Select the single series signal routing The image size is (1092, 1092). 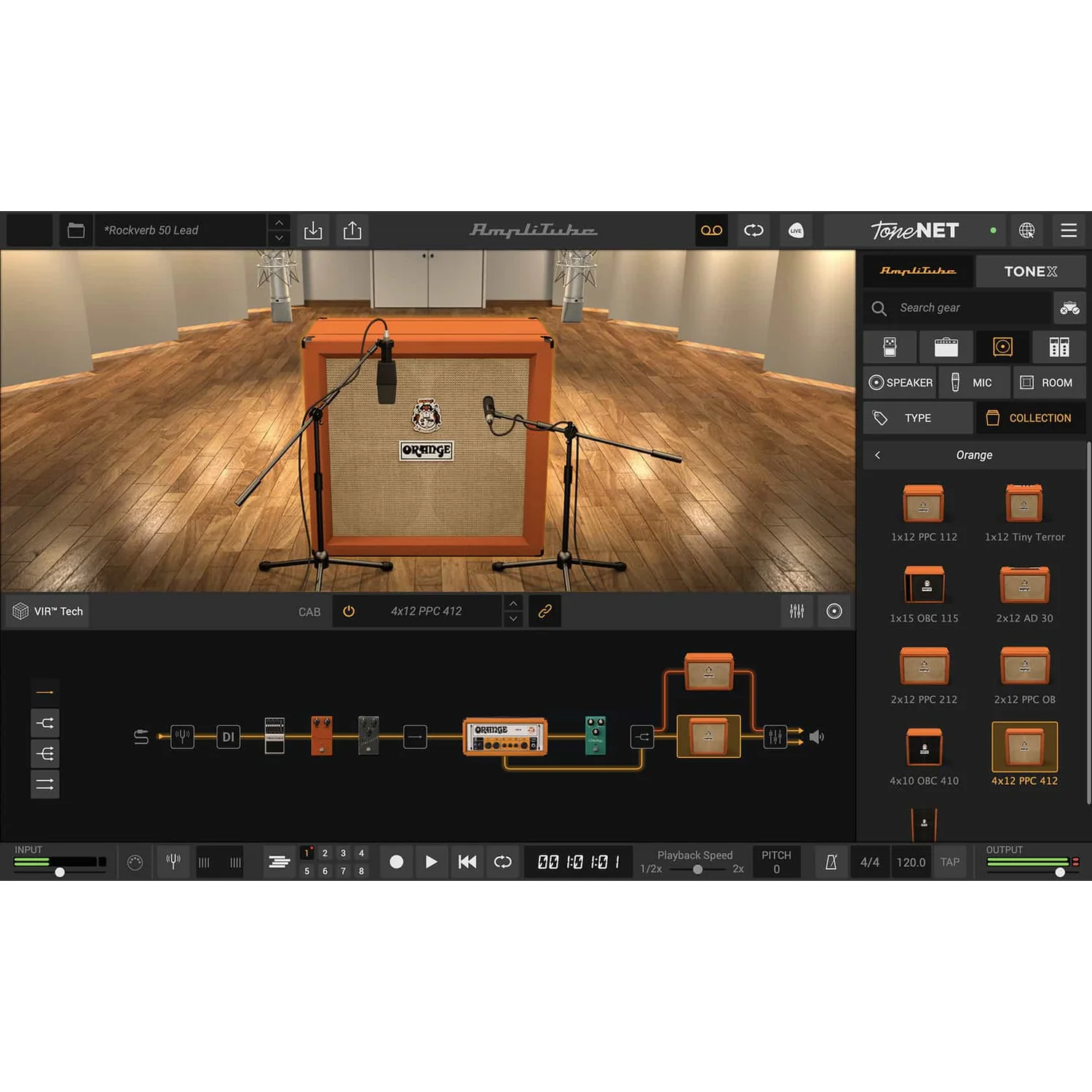(x=45, y=692)
